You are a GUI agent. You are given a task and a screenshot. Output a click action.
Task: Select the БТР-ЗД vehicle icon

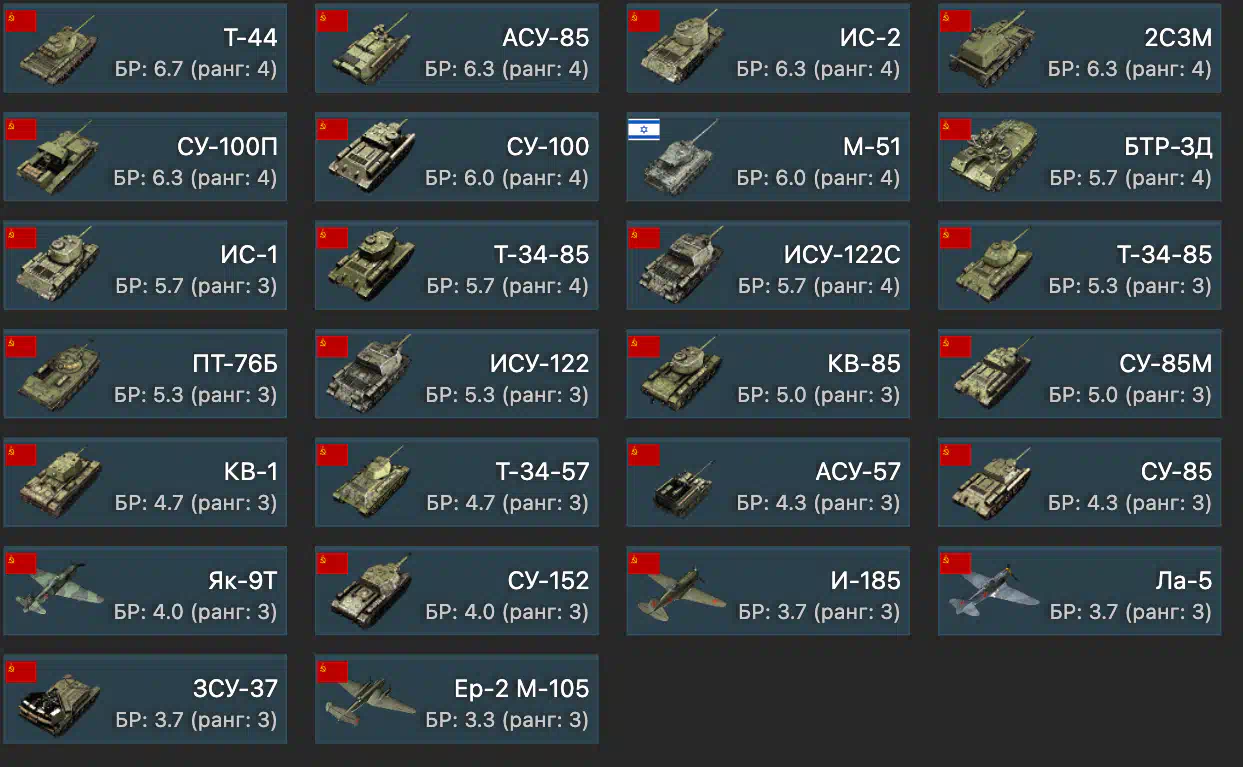992,158
